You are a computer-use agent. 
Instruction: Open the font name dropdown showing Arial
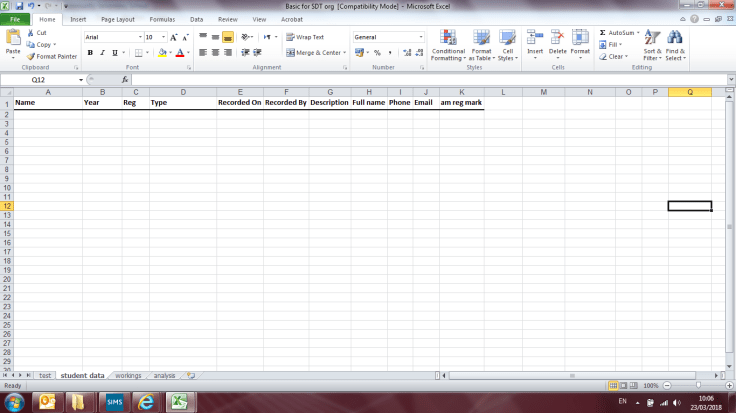(138, 37)
